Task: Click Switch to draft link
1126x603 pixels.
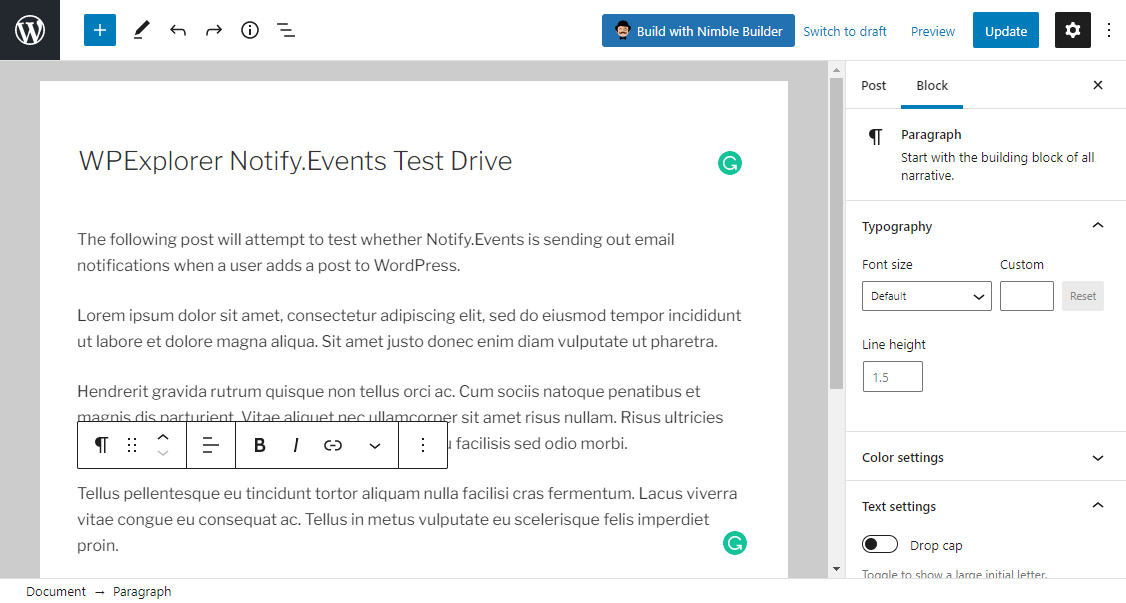Action: click(x=844, y=31)
